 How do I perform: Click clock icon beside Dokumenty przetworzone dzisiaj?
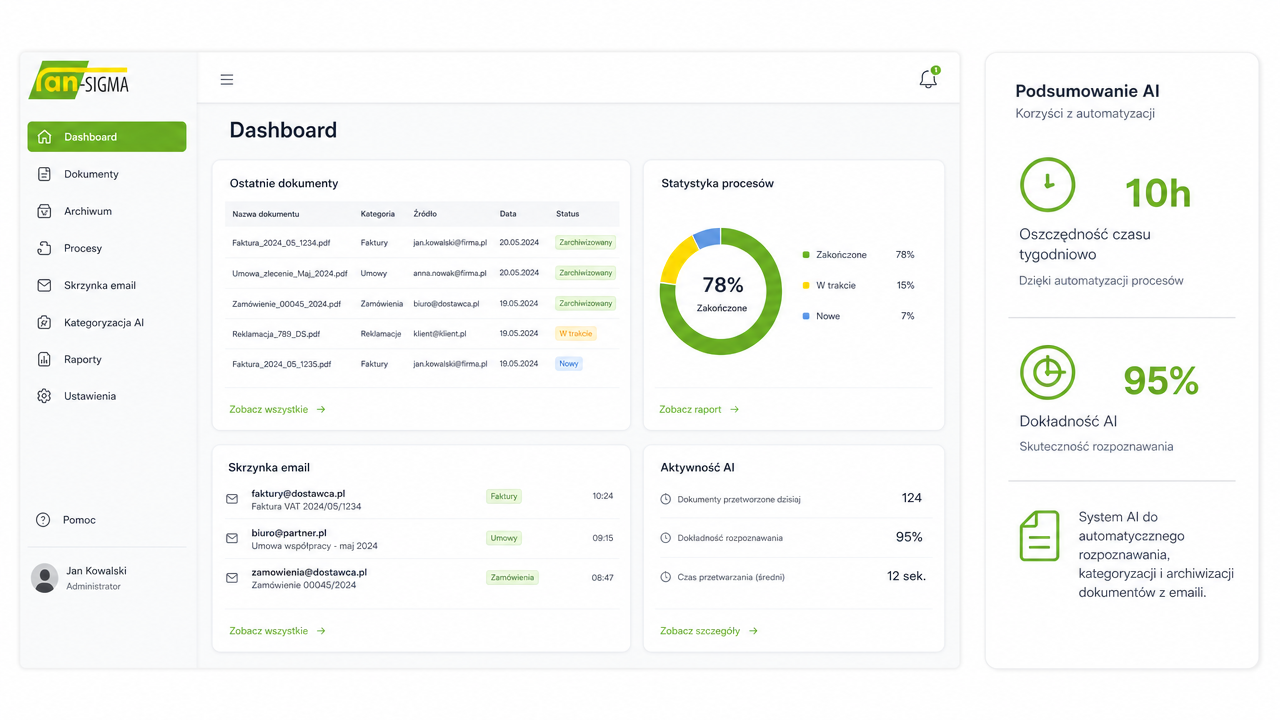coord(666,499)
